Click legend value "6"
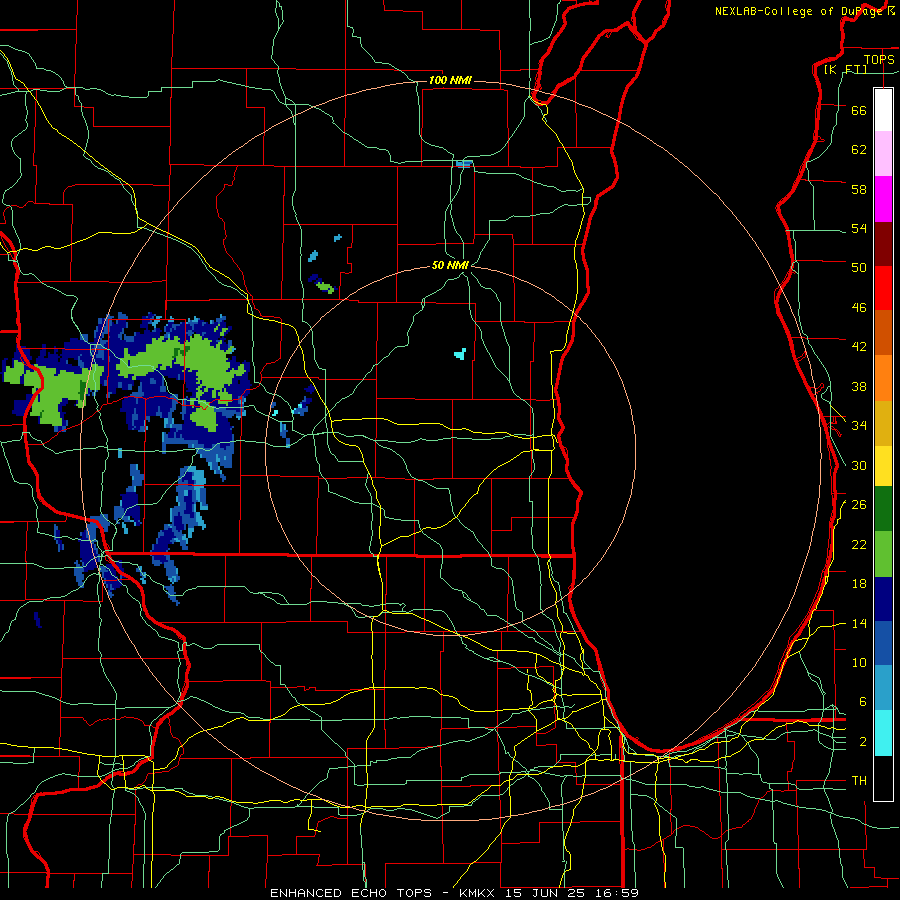The width and height of the screenshot is (900, 900). (x=862, y=702)
